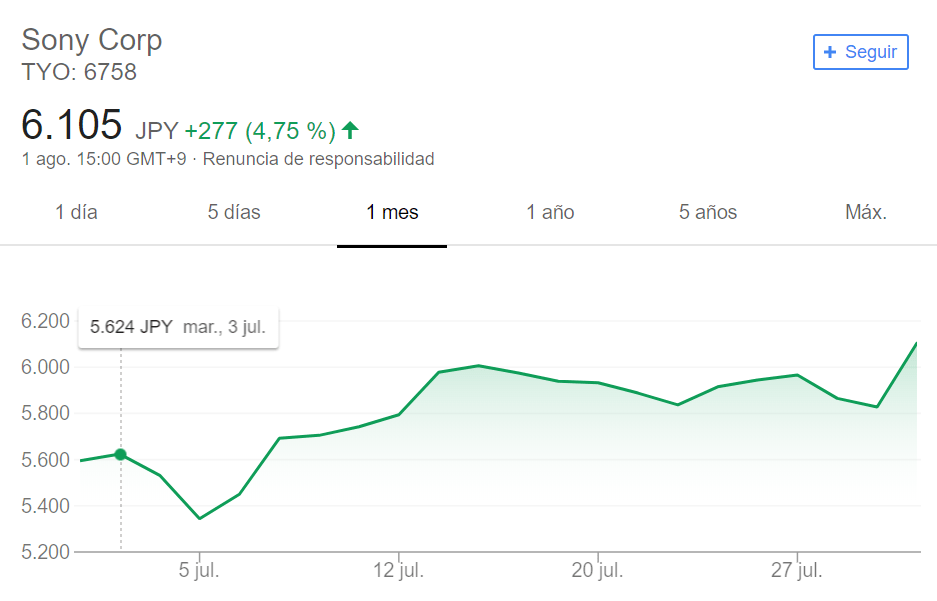Viewport: 937px width, 601px height.
Task: Click the 5 jul. axis label
Action: point(199,570)
